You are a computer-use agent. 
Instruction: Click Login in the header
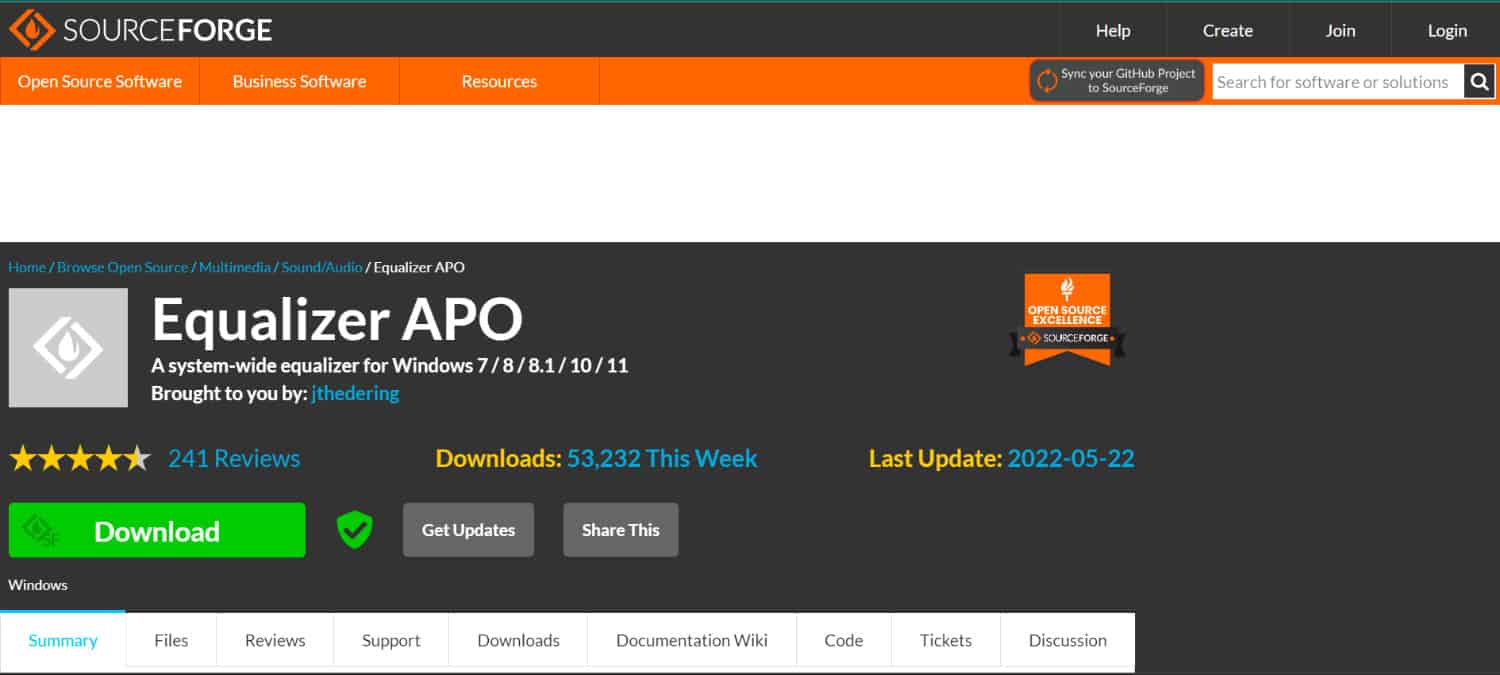point(1447,30)
